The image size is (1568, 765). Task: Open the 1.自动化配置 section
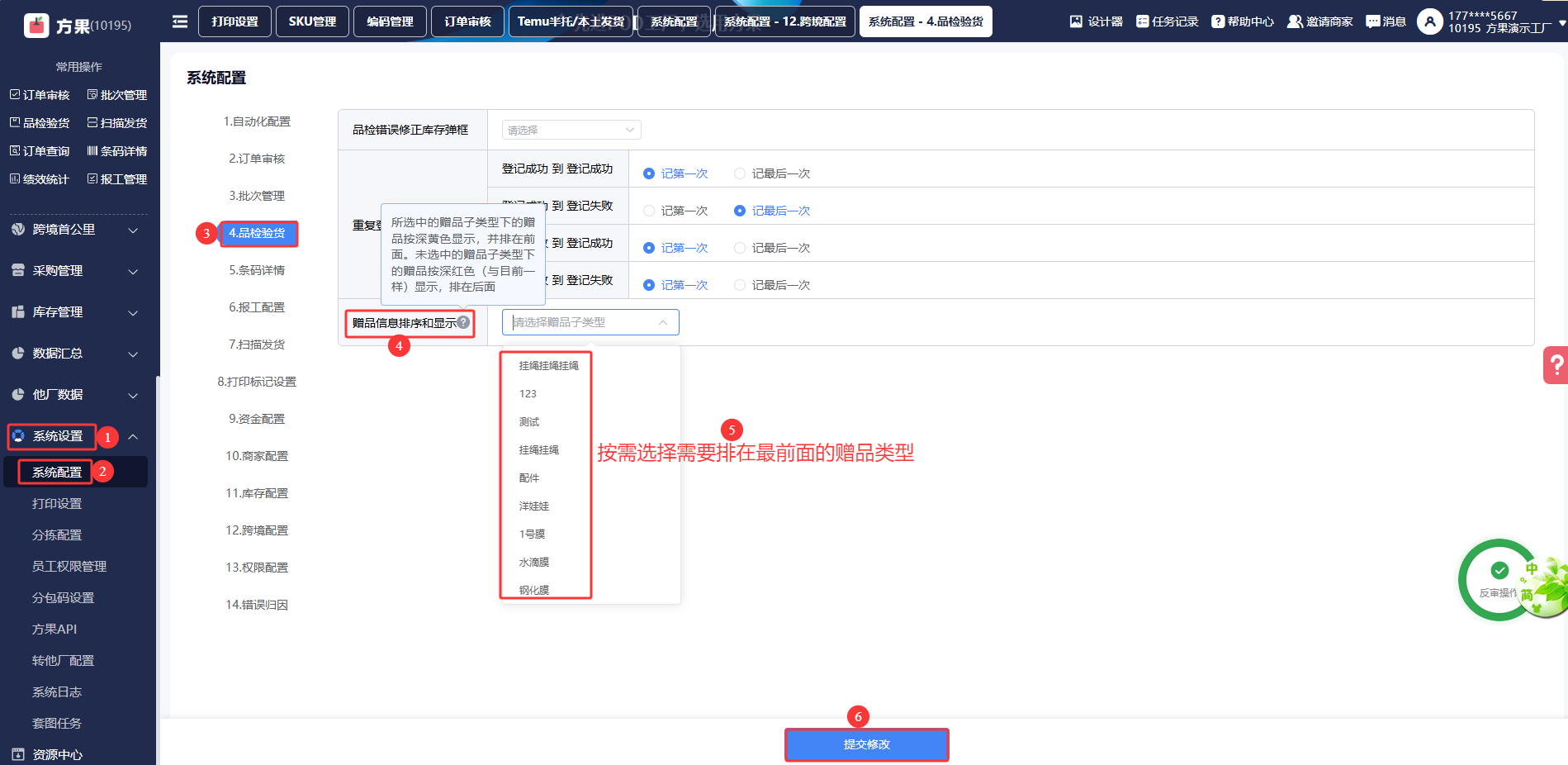(257, 121)
